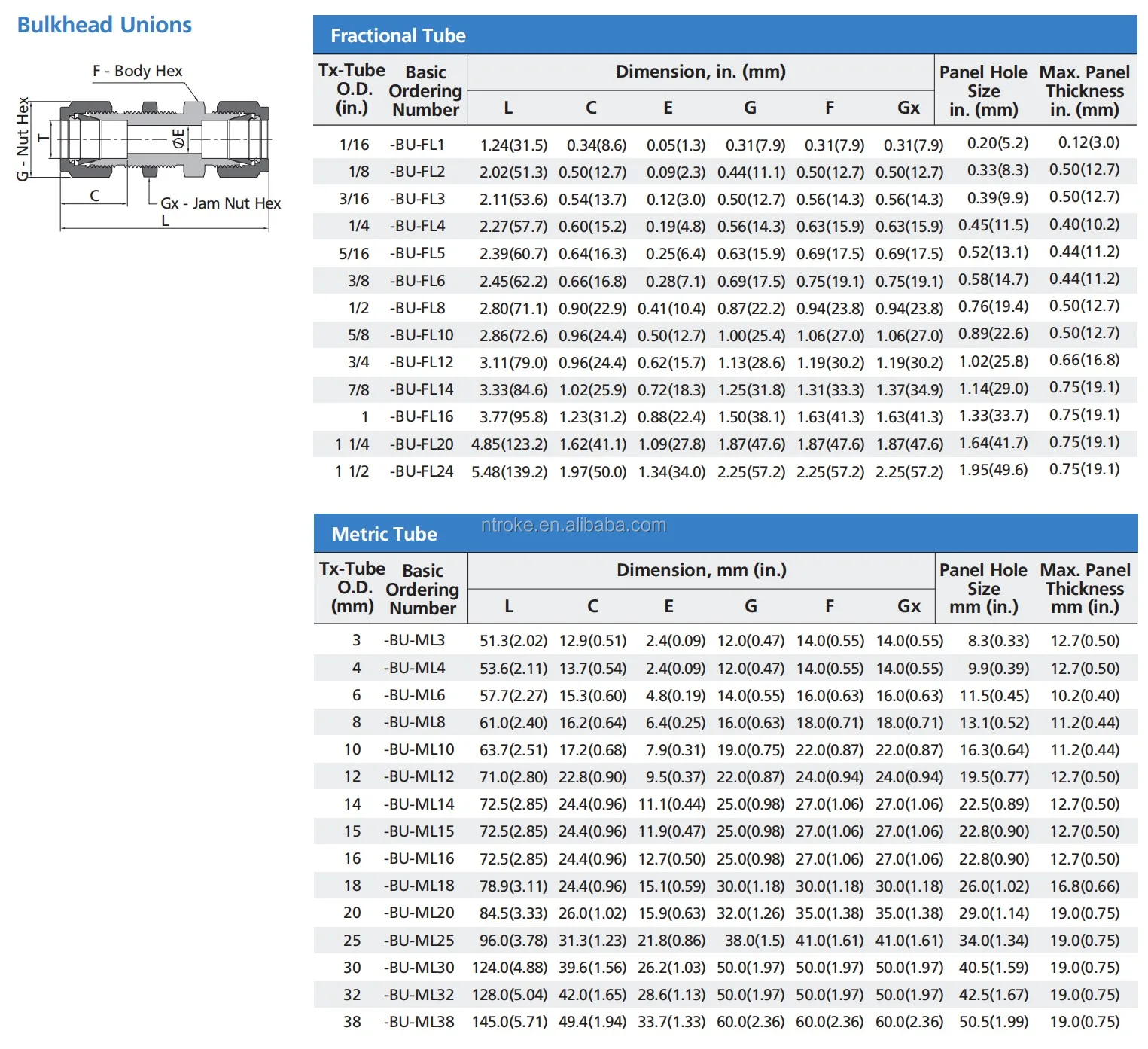Screen dimensions: 1148x1049
Task: Click the Bulkhead Unions title
Action: coord(105,25)
